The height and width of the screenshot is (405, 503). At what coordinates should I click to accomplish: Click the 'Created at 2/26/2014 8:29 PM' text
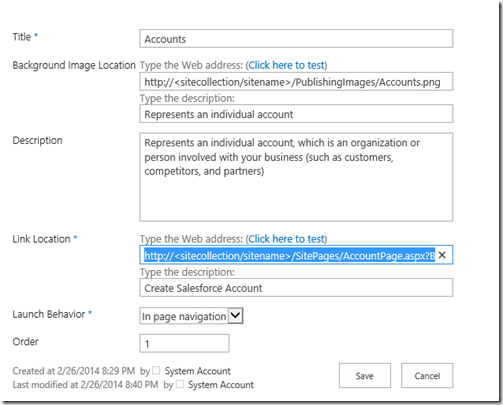[74, 371]
